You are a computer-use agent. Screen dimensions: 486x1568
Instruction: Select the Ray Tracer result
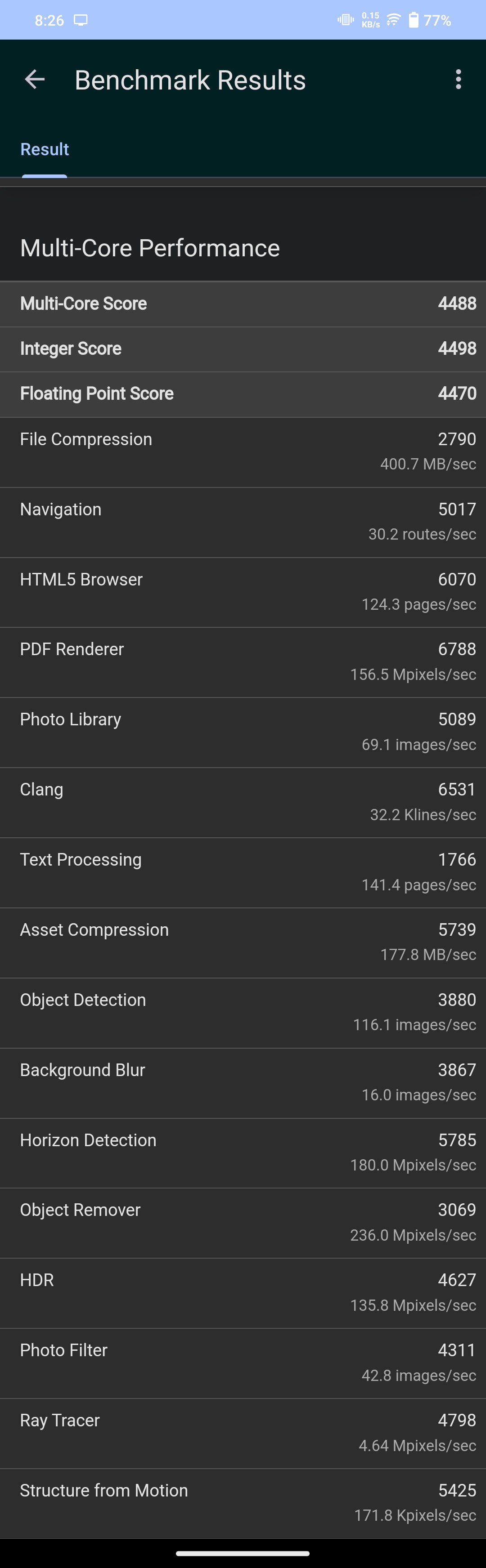pyautogui.click(x=243, y=1433)
